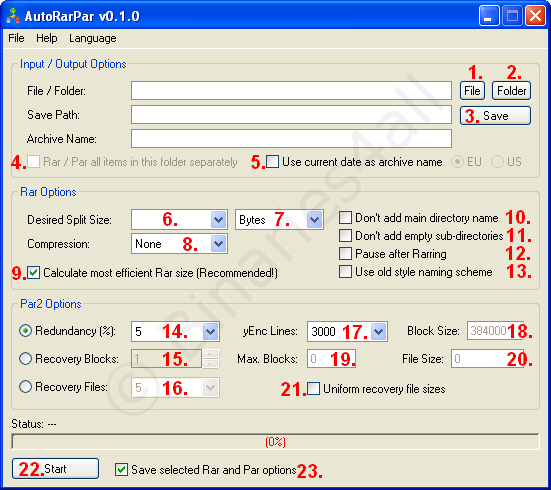This screenshot has width=551, height=490.
Task: Click the Desired Split Size label
Action: (x=69, y=220)
